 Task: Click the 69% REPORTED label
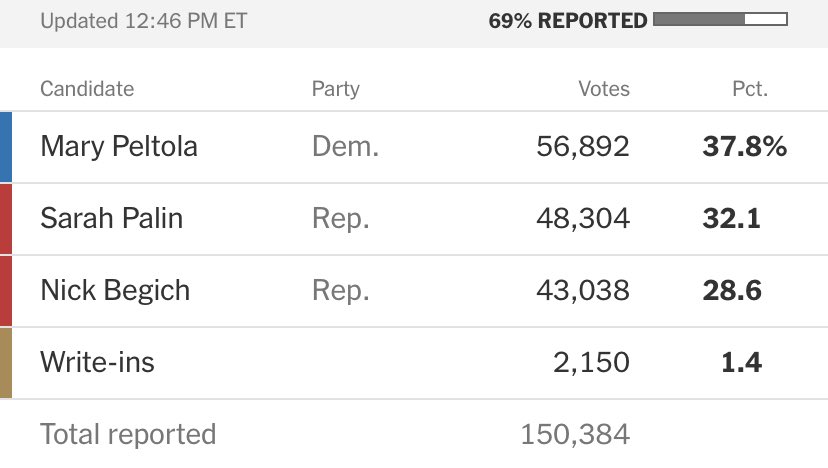click(568, 21)
